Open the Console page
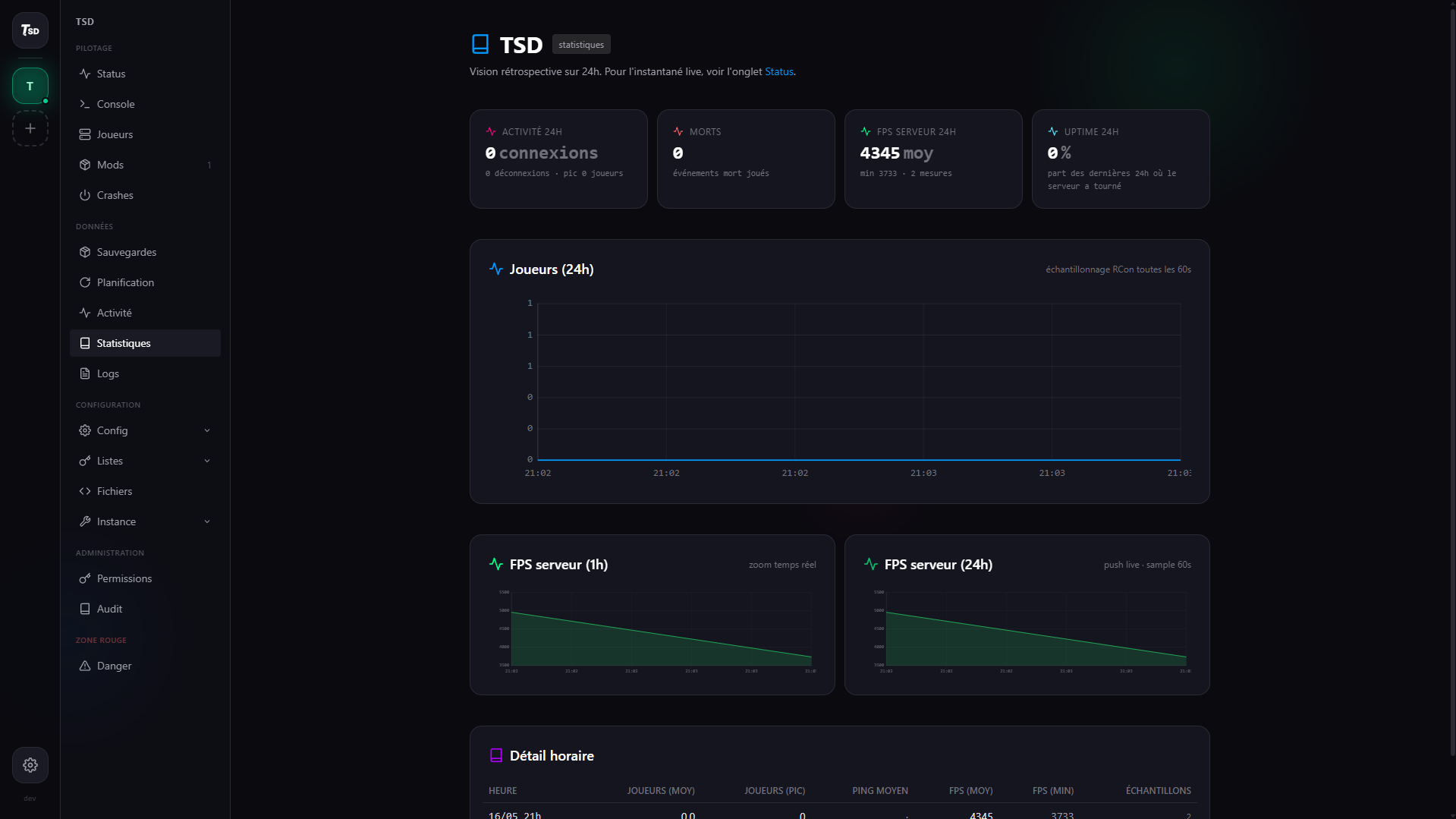 tap(145, 104)
